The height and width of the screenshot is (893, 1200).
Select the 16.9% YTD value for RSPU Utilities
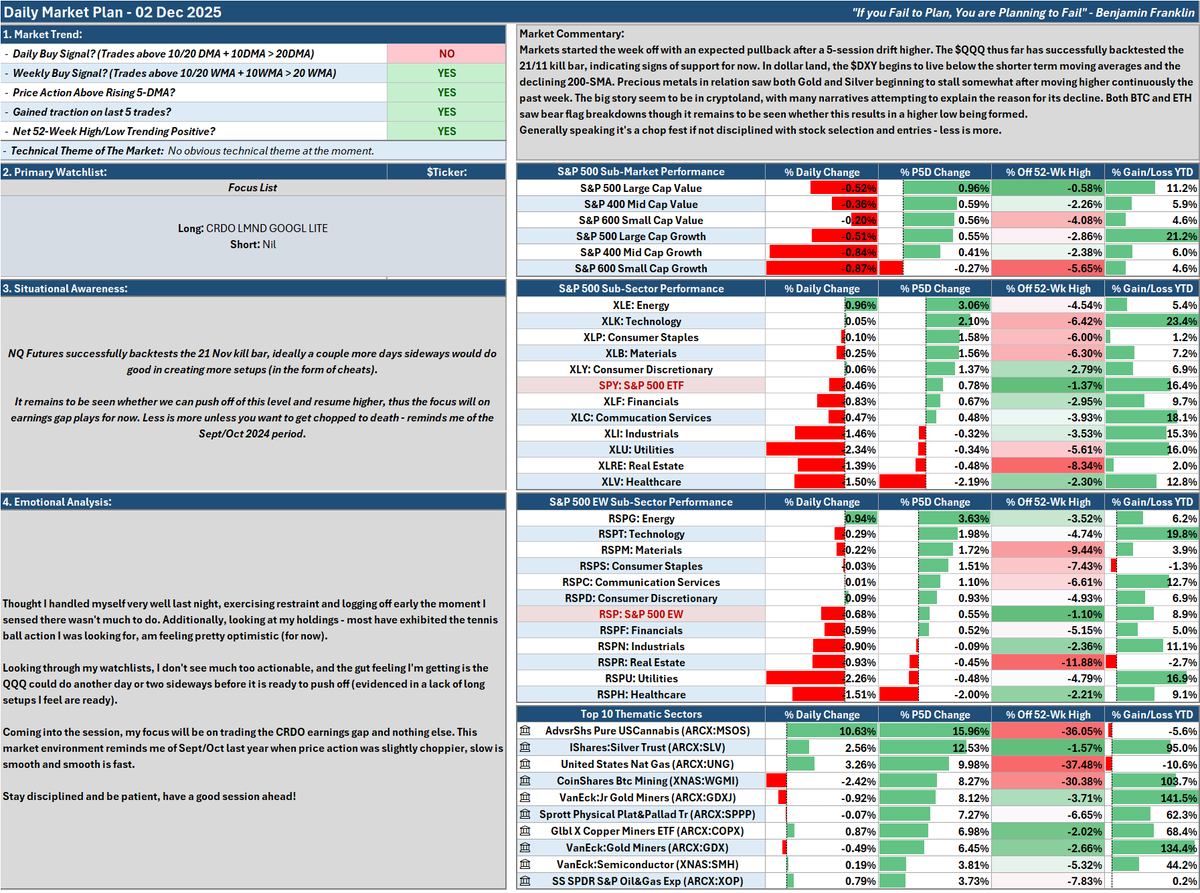pos(1153,677)
